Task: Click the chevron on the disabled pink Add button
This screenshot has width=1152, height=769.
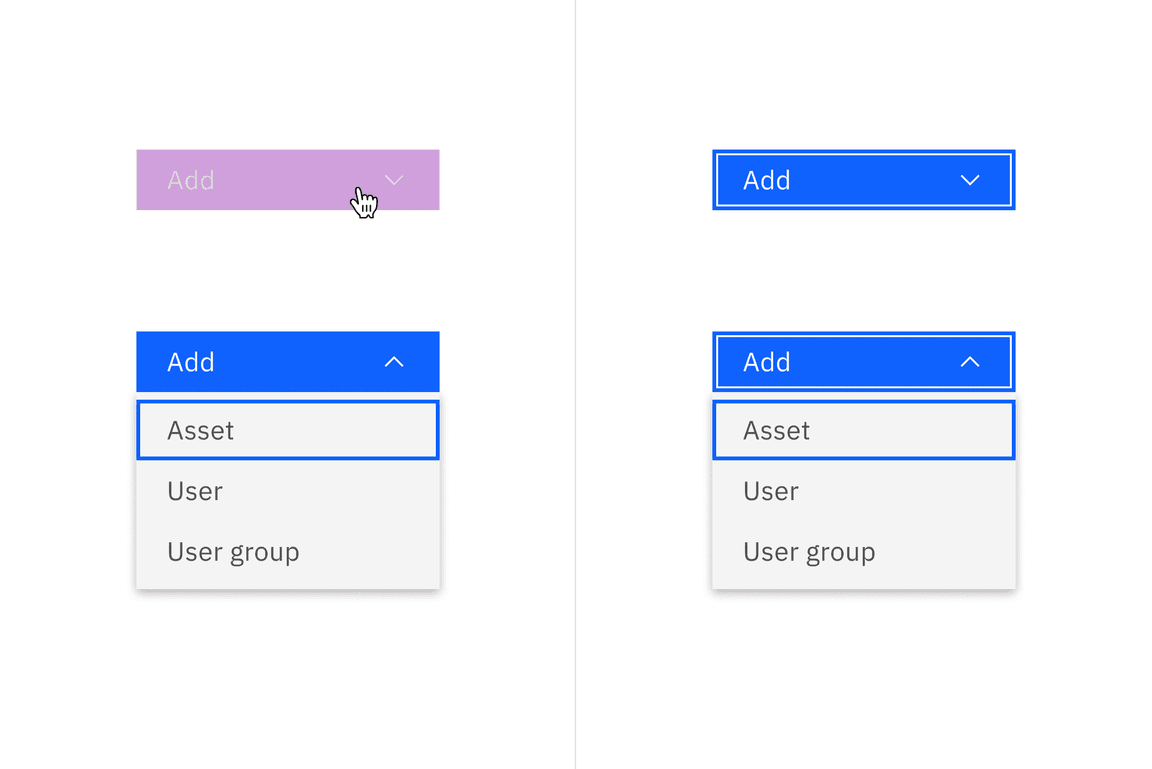Action: 393,180
